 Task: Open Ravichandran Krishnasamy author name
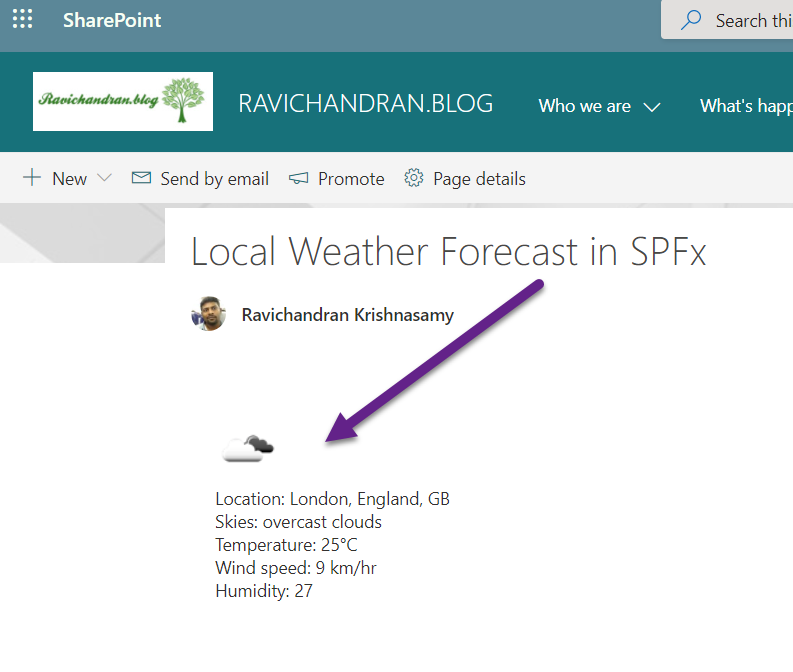(x=347, y=315)
